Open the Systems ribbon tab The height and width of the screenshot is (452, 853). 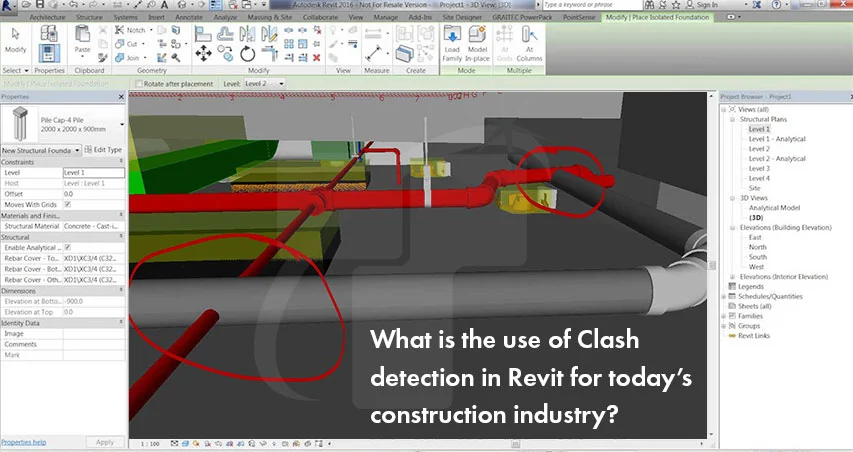(126, 17)
